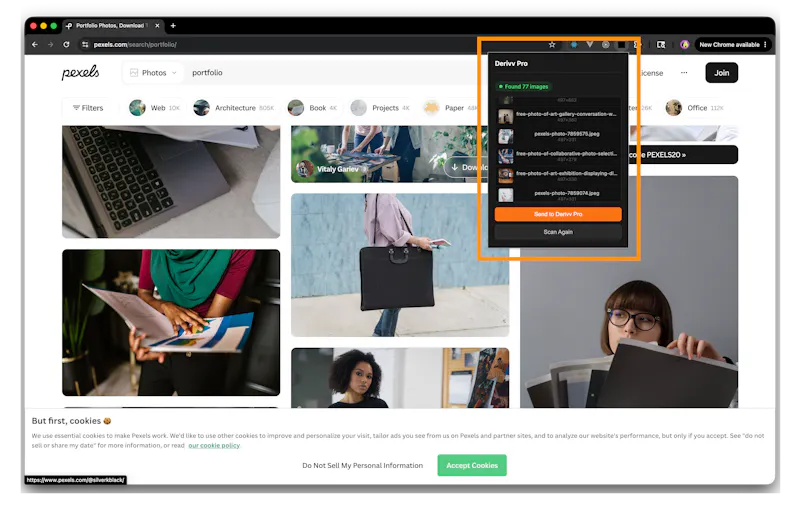Open the Photos search type dropdown
The image size is (800, 517).
[153, 72]
